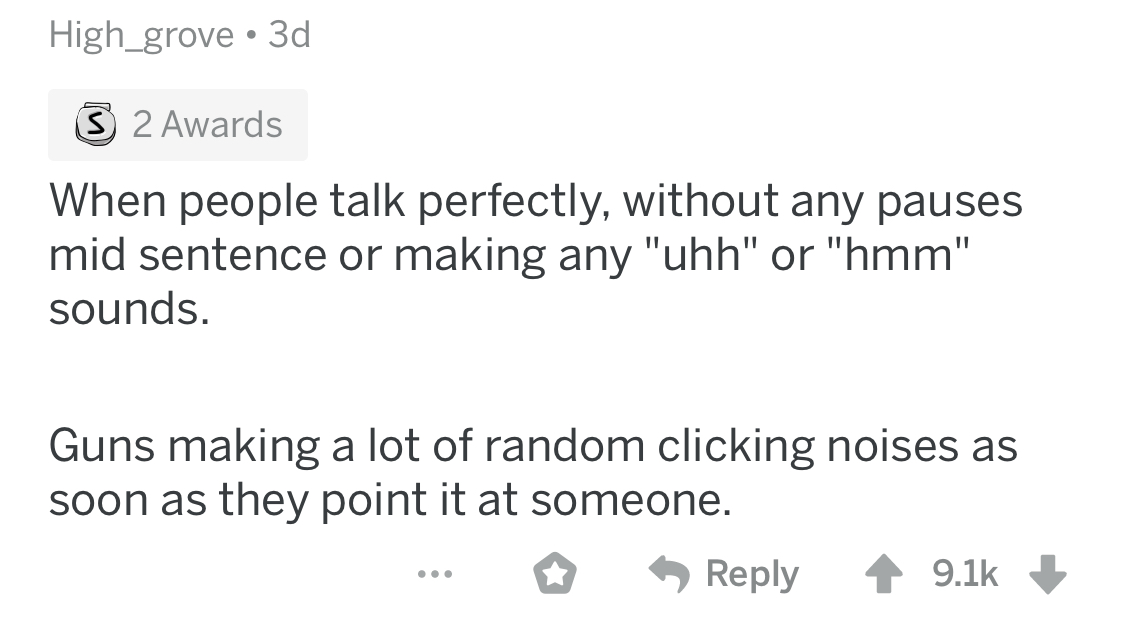Click the 3d timestamp
Image resolution: width=1125 pixels, height=617 pixels.
click(289, 36)
